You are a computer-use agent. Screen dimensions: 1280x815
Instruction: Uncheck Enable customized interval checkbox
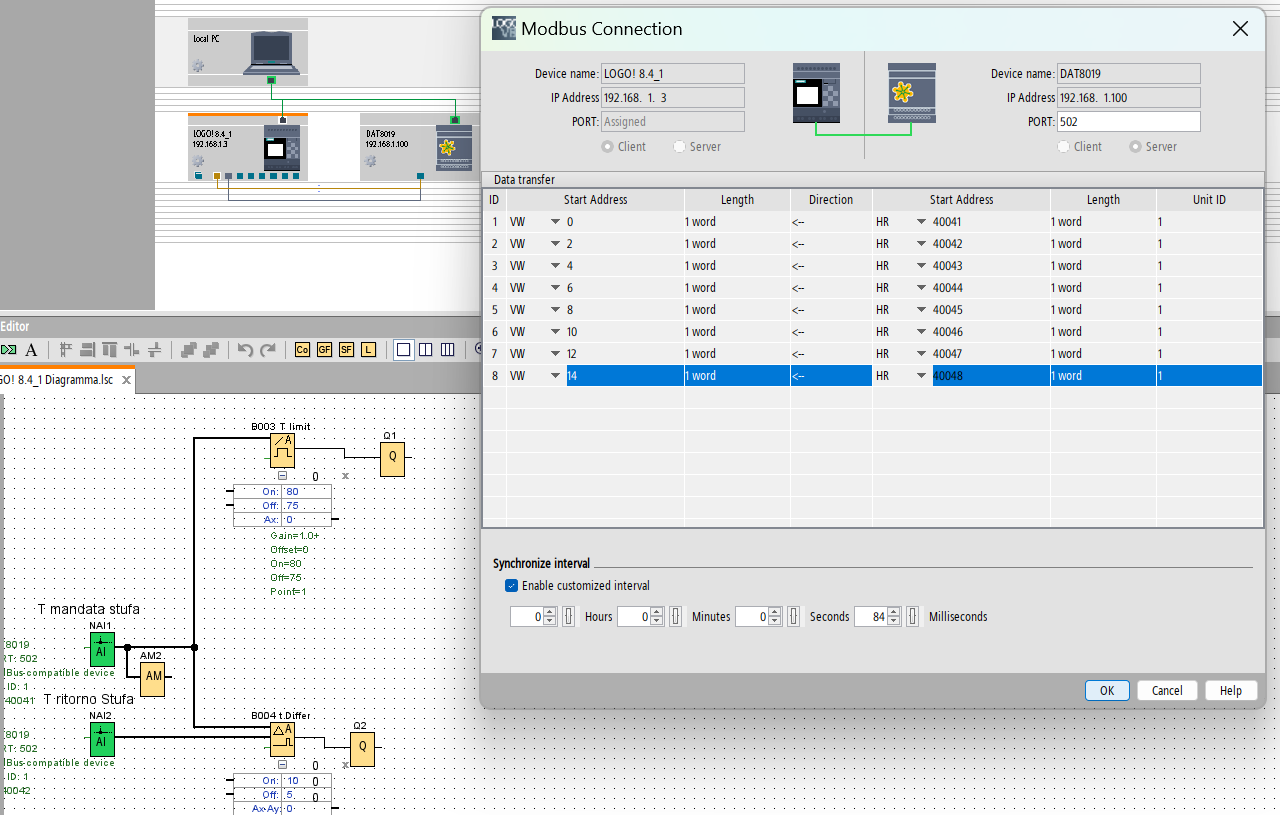point(512,586)
